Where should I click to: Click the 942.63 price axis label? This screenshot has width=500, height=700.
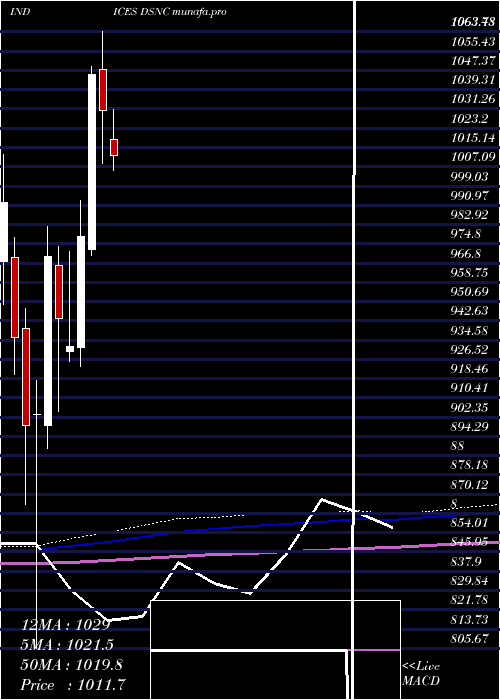coord(470,311)
